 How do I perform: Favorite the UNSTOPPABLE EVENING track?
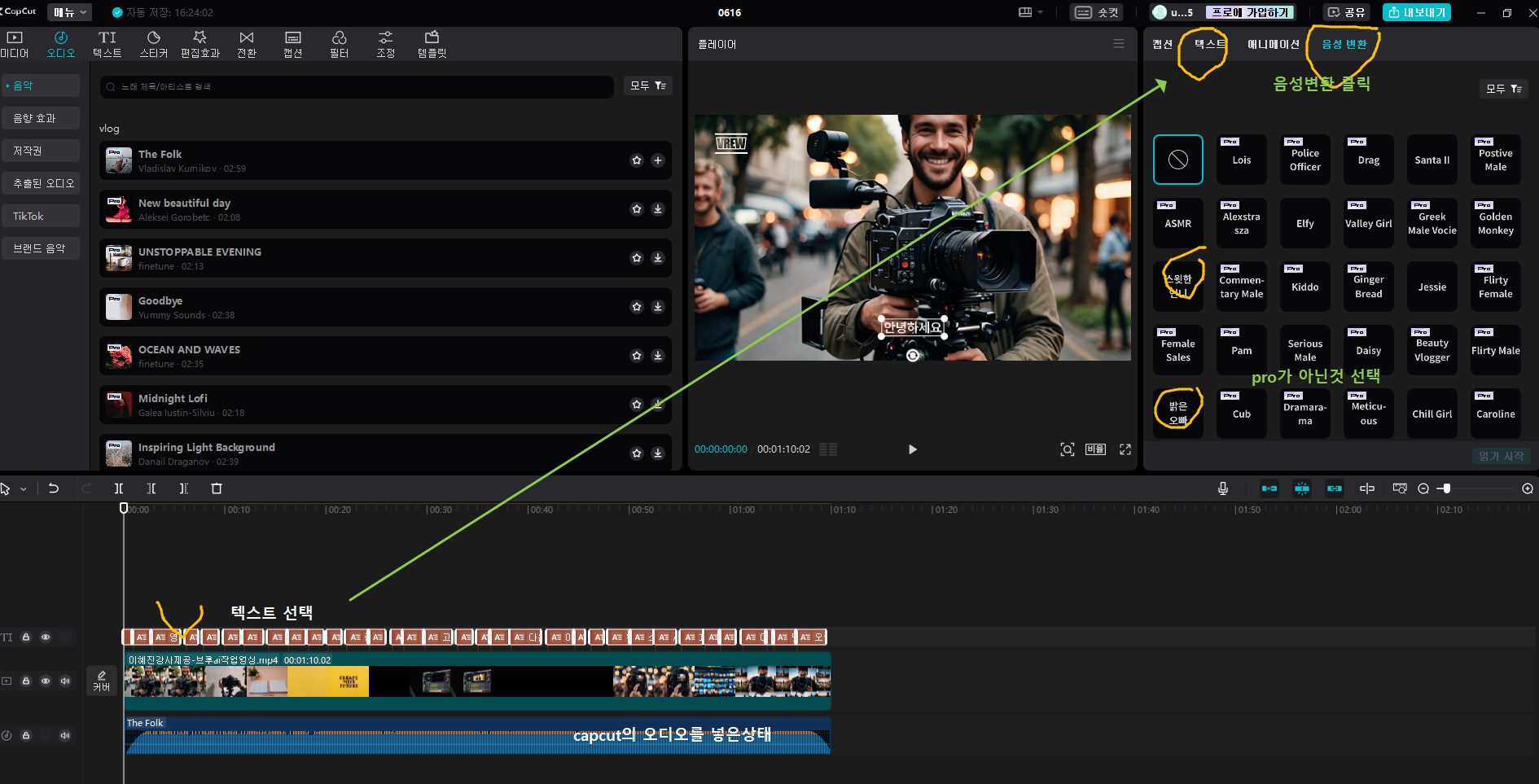[637, 258]
